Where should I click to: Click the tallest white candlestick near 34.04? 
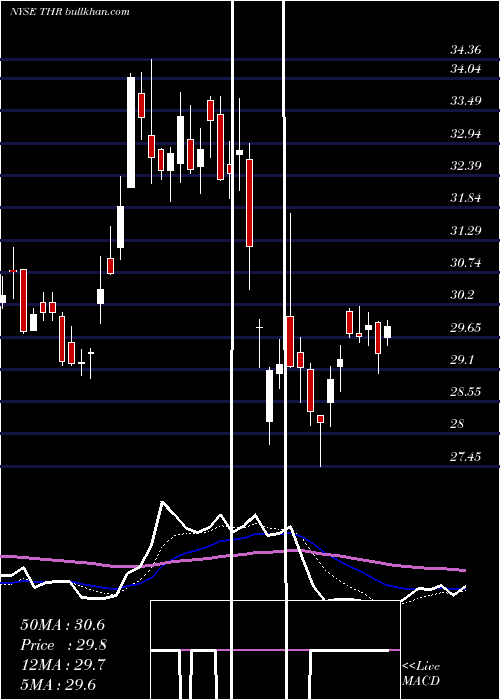(x=131, y=132)
